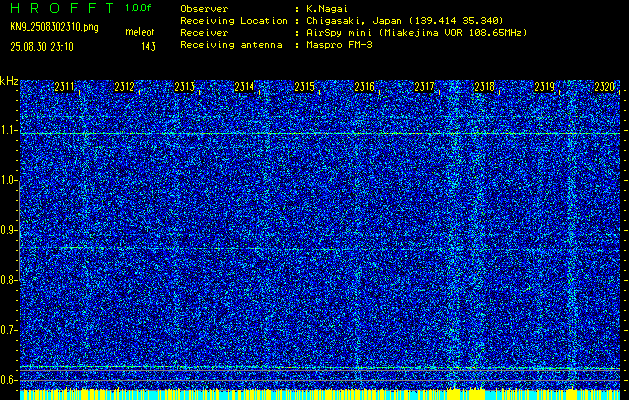Click the 0.7 frequency axis label

pos(7,330)
